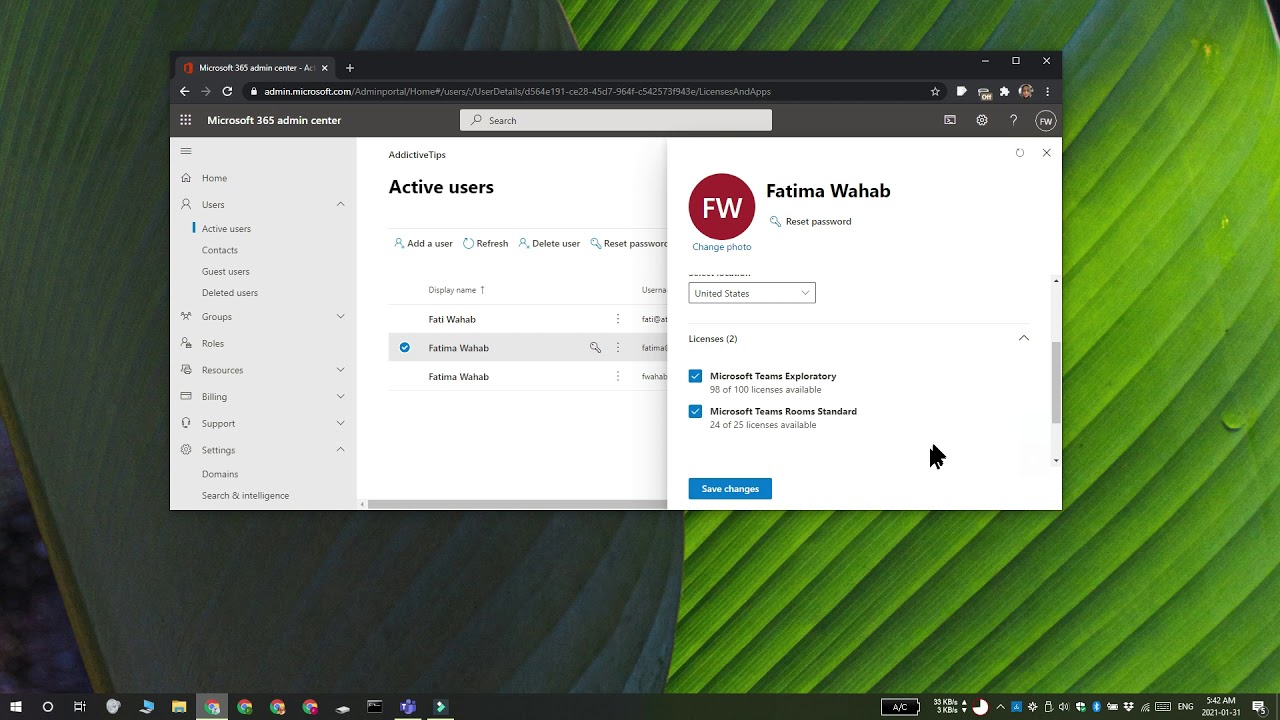Open the United States location dropdown
Screen dimensions: 1280x720
coord(752,293)
